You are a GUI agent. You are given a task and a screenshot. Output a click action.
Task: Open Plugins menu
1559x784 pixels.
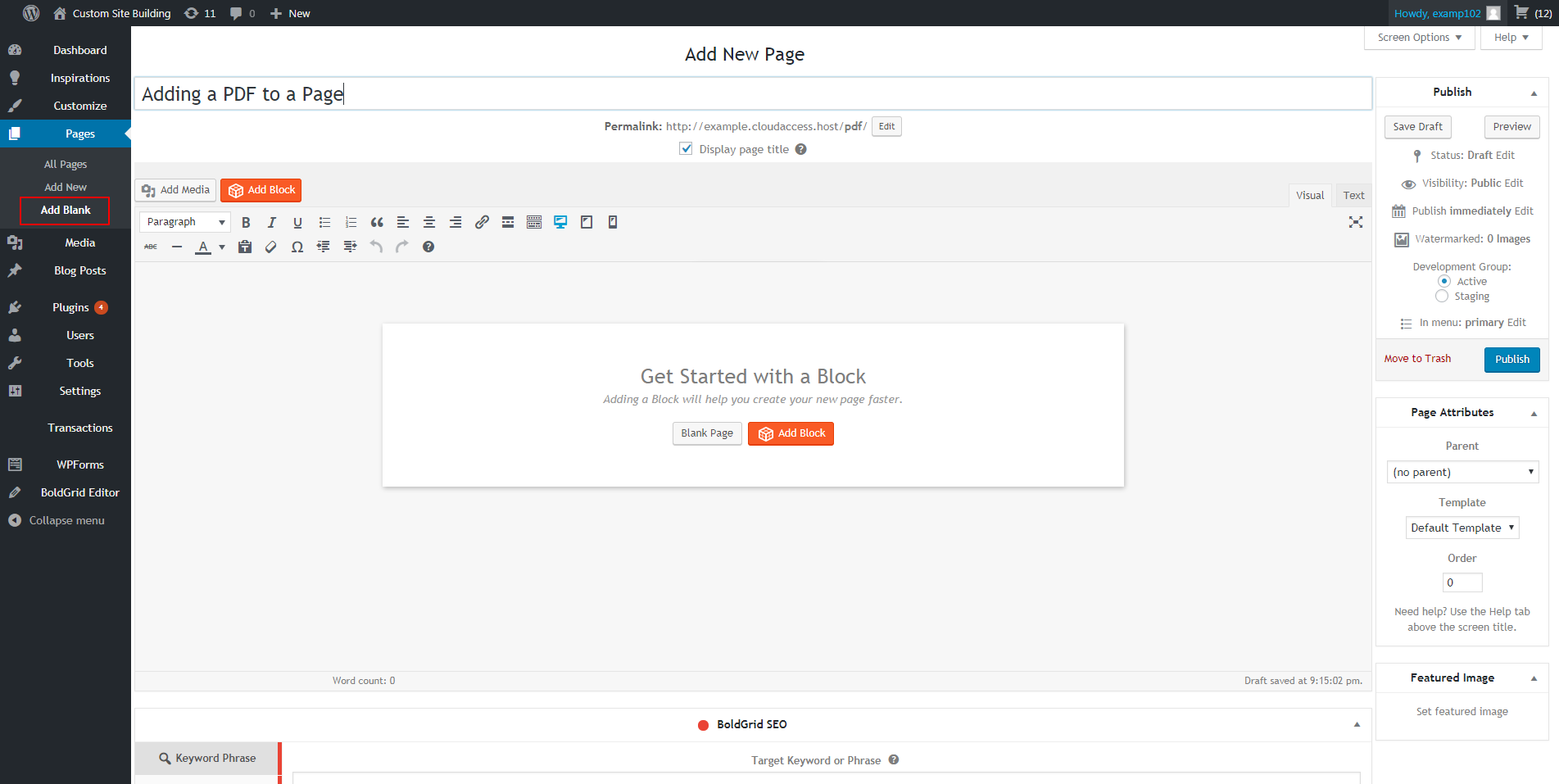66,307
